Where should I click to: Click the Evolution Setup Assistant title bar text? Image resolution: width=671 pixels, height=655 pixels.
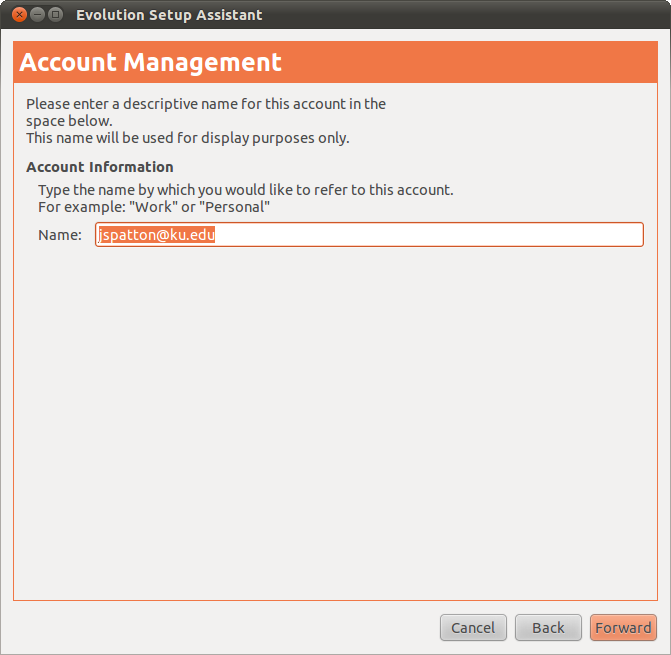(x=169, y=15)
